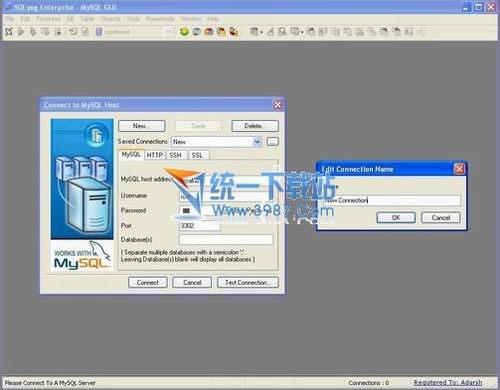This screenshot has height=390, width=500.
Task: Click Cancel in Connect to MySQL Host dialog
Action: pyautogui.click(x=192, y=283)
